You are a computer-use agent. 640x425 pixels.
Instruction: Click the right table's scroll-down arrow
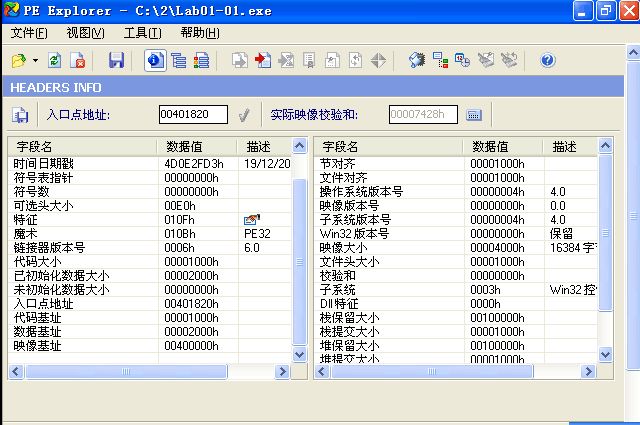pyautogui.click(x=606, y=354)
